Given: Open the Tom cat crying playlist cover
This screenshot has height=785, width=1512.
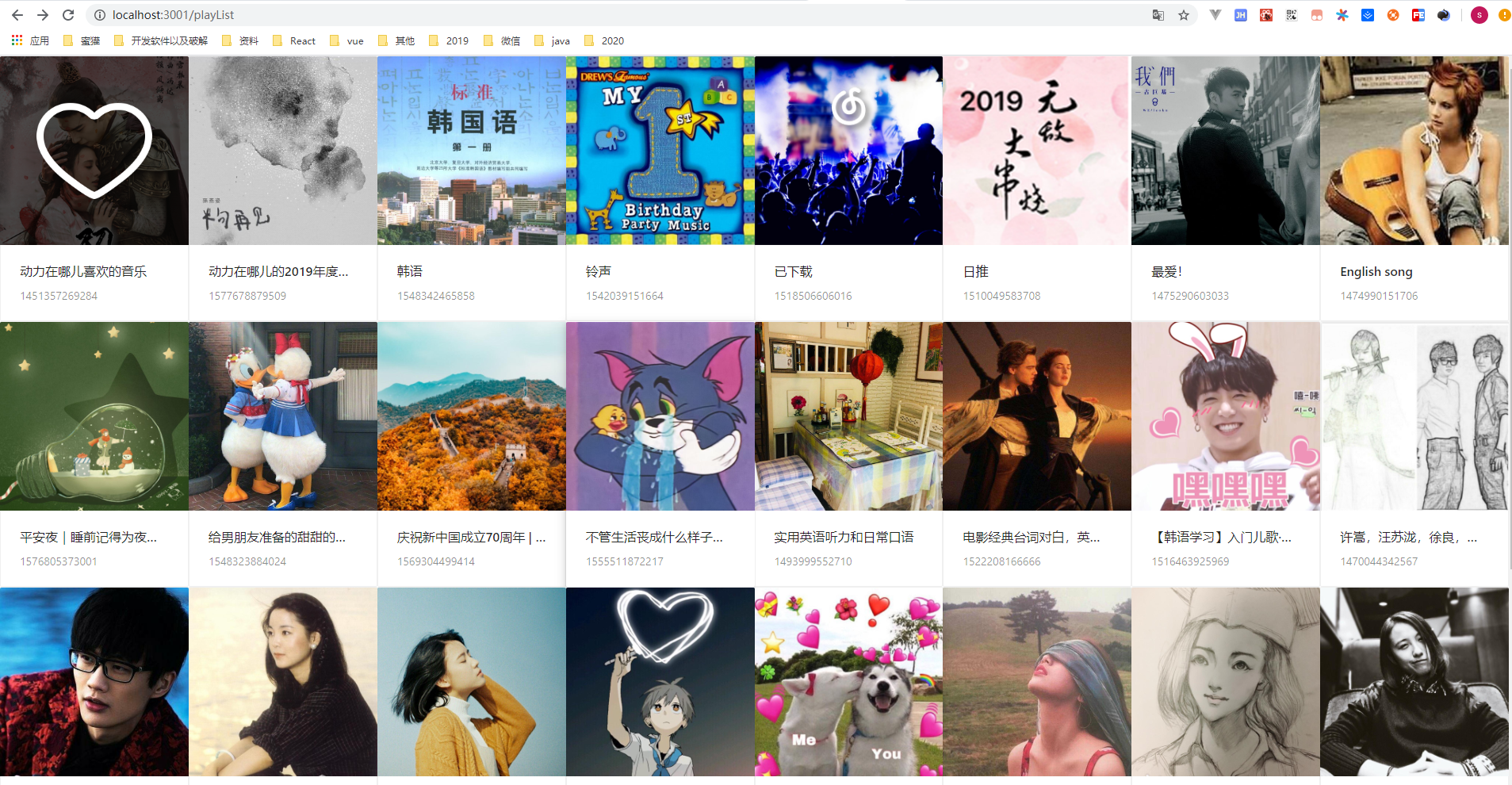Looking at the screenshot, I should [x=660, y=415].
